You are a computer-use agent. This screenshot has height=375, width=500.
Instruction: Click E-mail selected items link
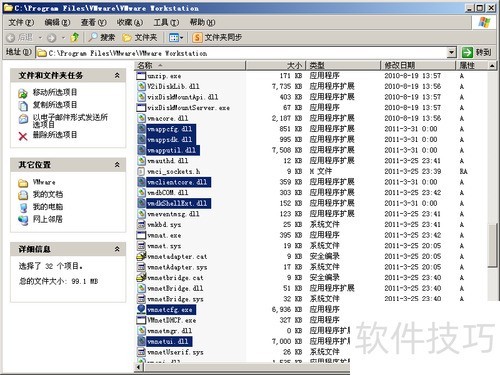pyautogui.click(x=70, y=121)
